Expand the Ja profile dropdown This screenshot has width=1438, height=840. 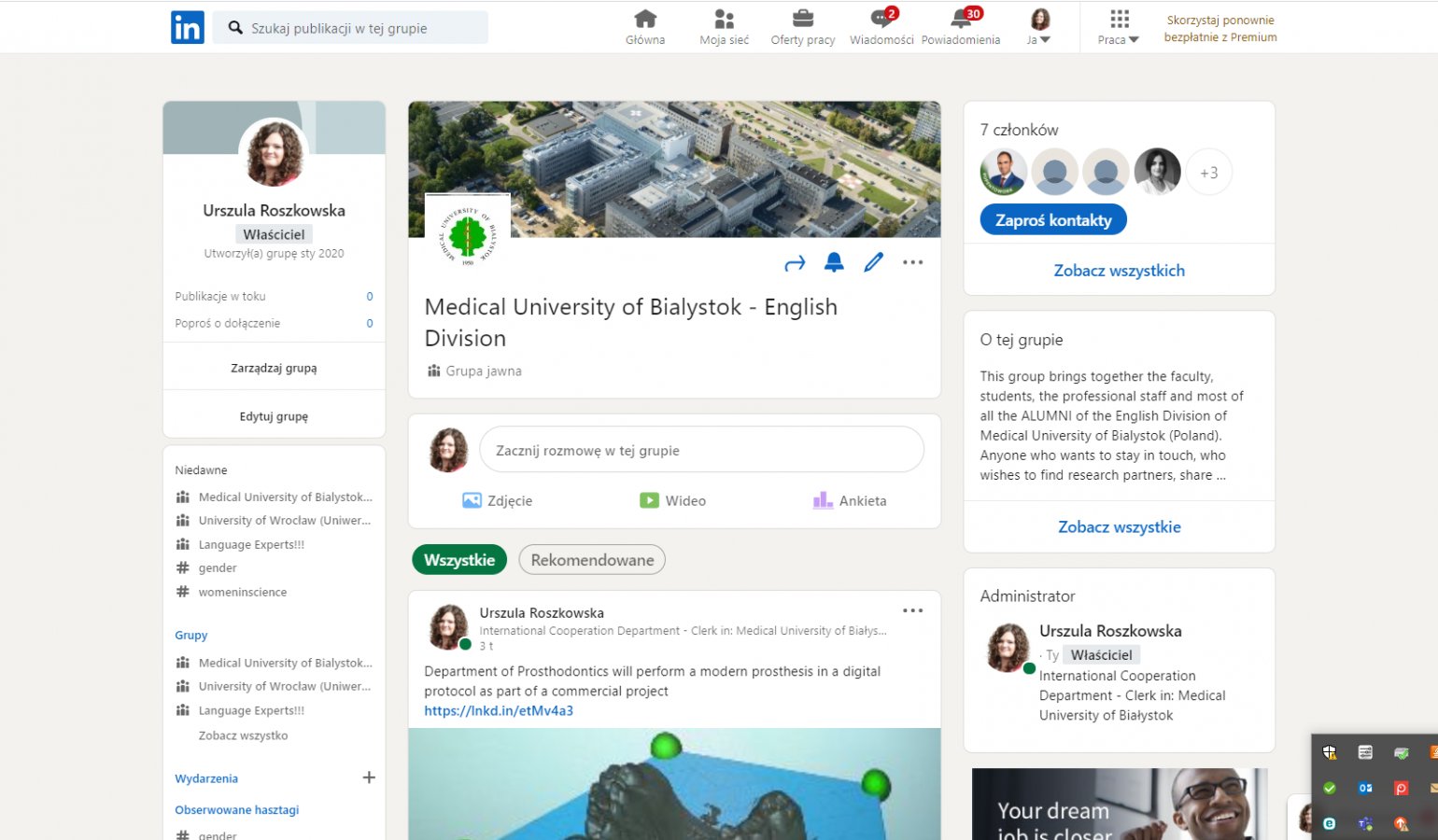click(1039, 27)
